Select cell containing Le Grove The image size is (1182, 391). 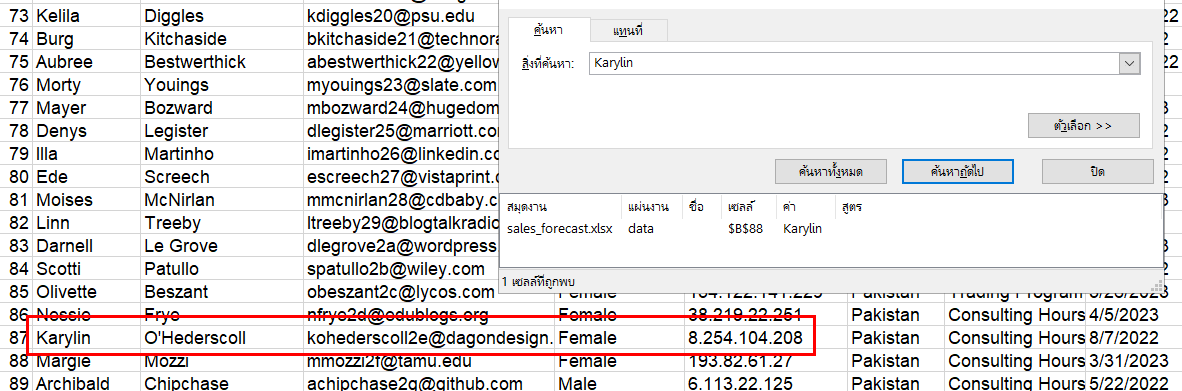point(222,246)
